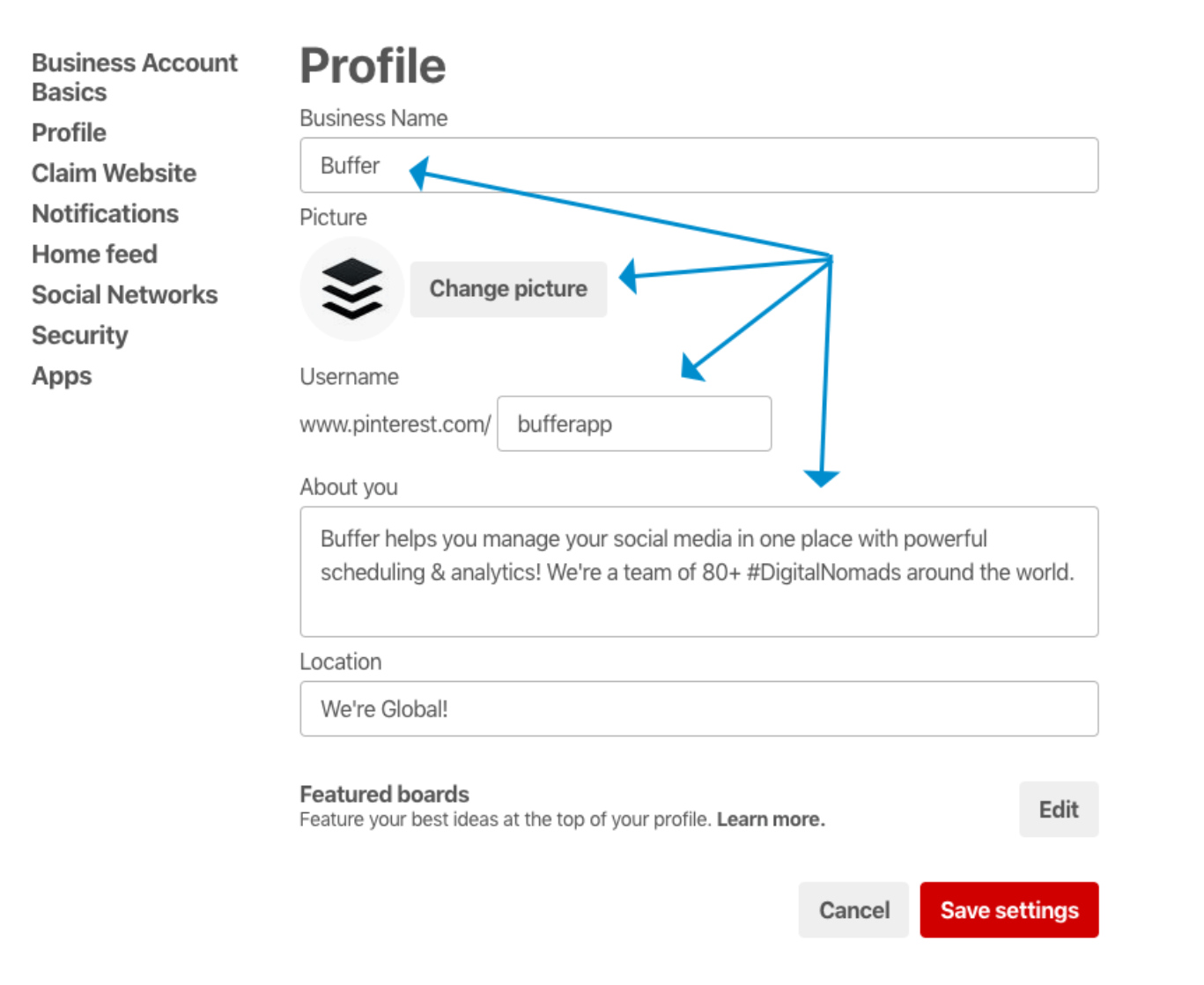Viewport: 1204px width, 985px height.
Task: Open Apps settings section
Action: (x=62, y=376)
